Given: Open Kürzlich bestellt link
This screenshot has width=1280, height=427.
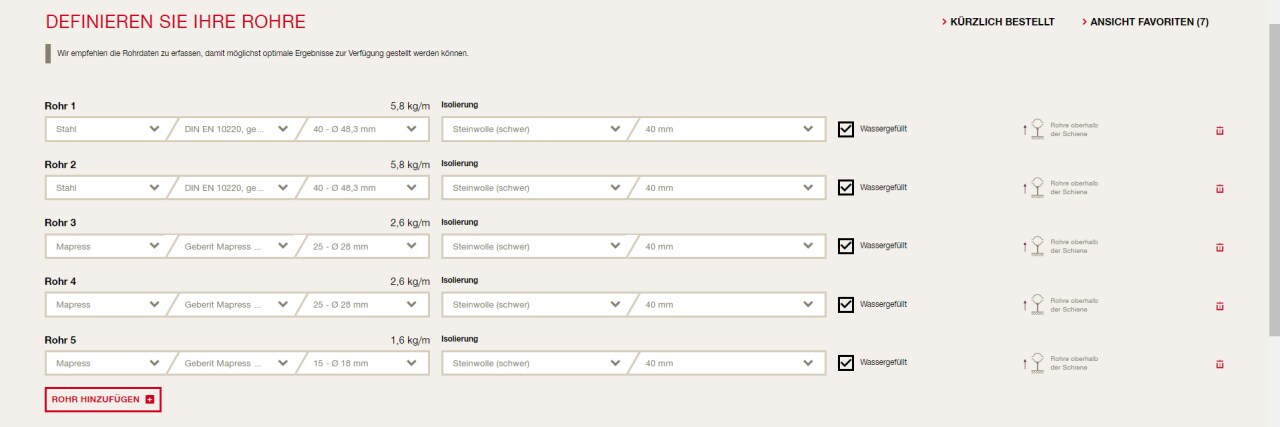Looking at the screenshot, I should tap(998, 22).
